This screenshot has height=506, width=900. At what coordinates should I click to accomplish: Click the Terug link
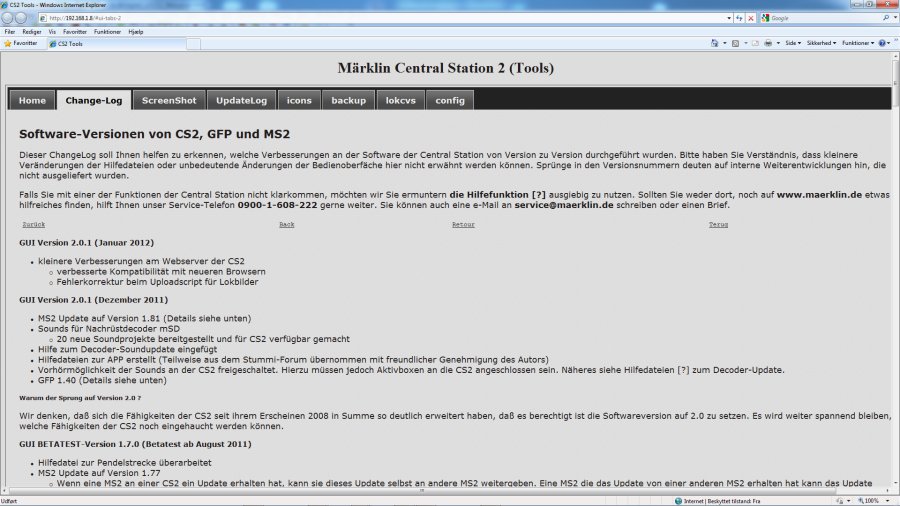pos(718,224)
